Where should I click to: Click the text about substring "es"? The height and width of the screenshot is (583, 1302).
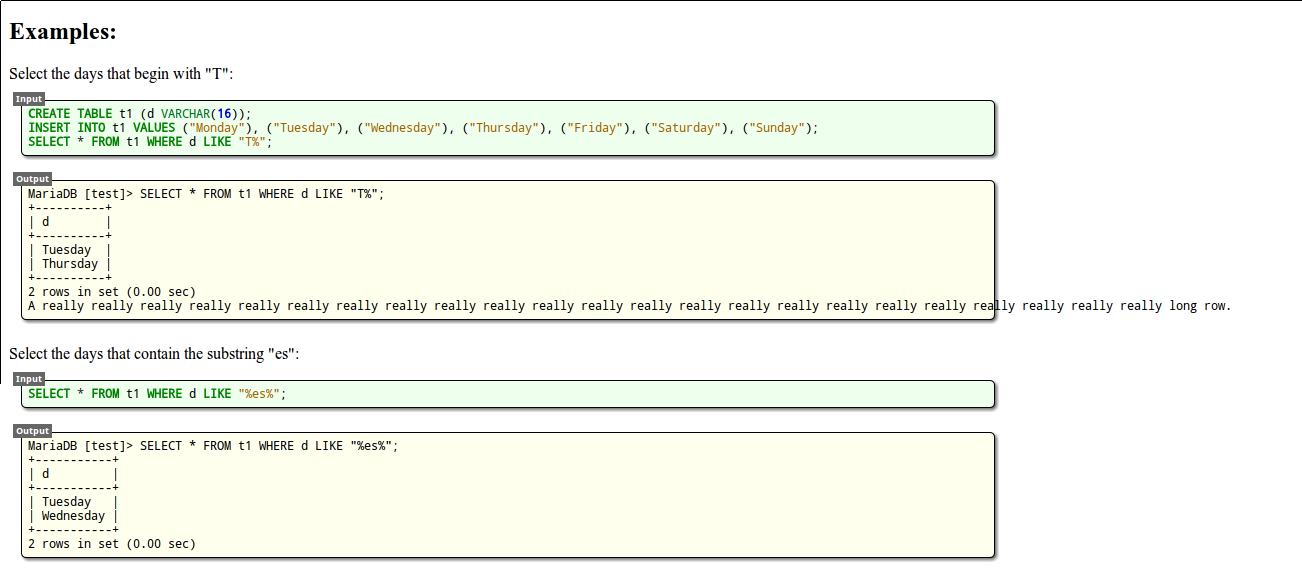pyautogui.click(x=154, y=354)
